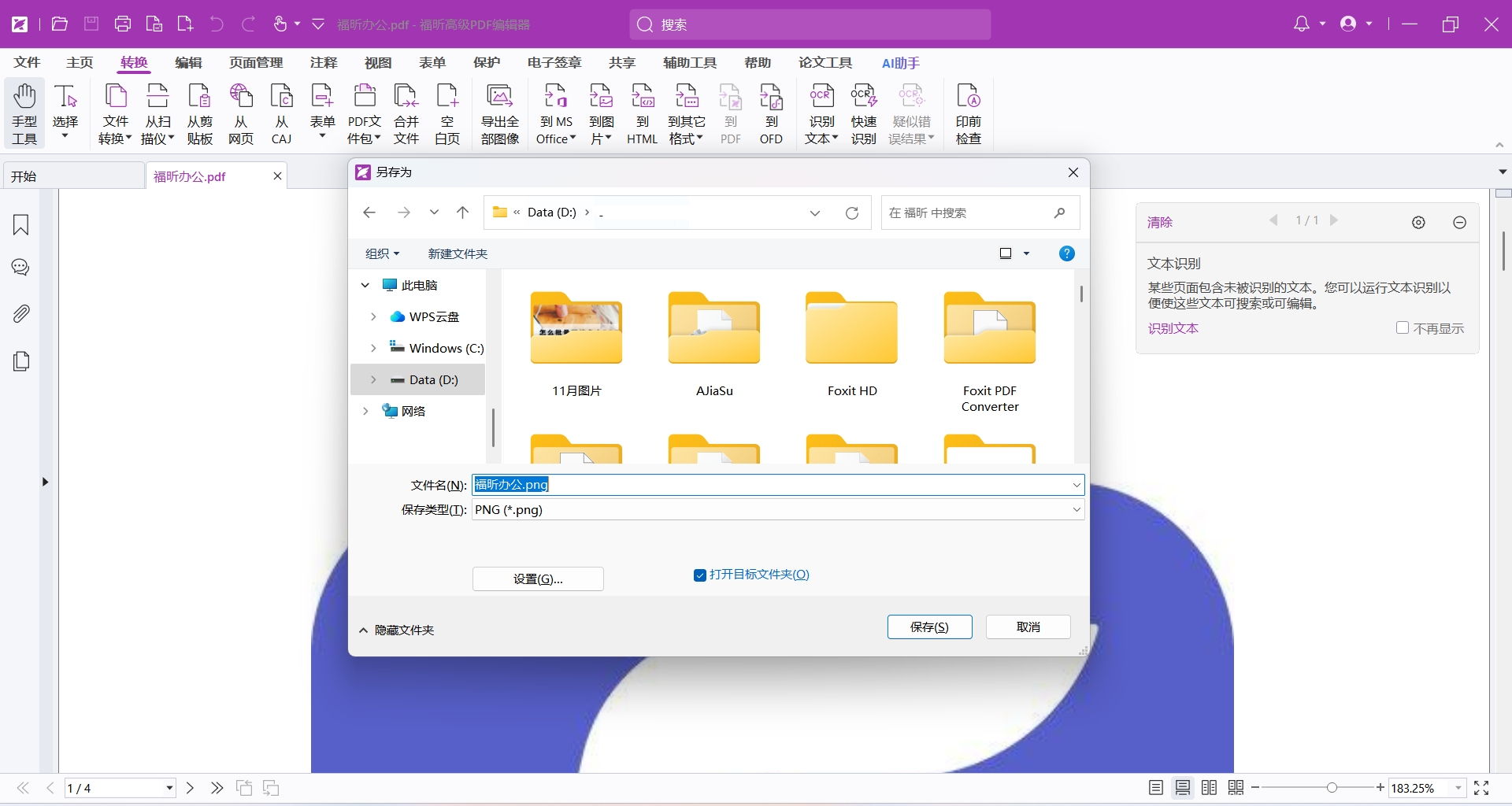
Task: Open the save type dropdown
Action: 1076,510
